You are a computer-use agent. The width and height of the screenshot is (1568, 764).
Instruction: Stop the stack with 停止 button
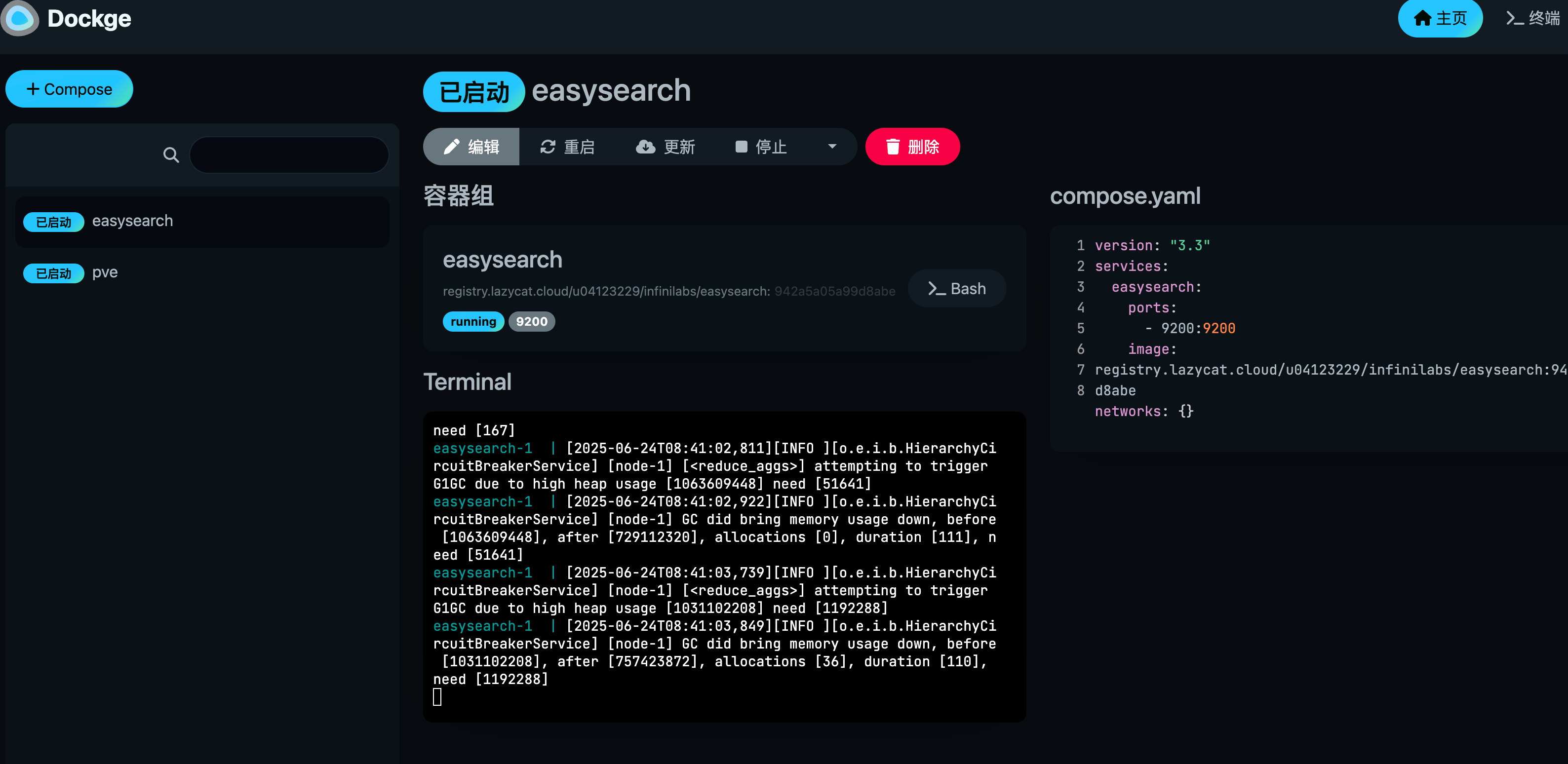[x=761, y=147]
